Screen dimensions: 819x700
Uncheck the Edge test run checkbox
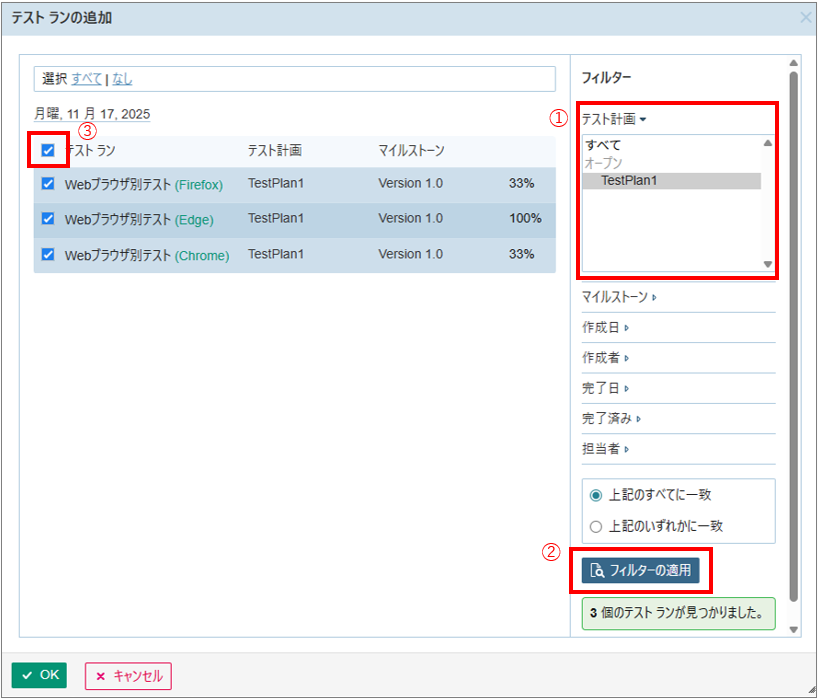(x=48, y=219)
